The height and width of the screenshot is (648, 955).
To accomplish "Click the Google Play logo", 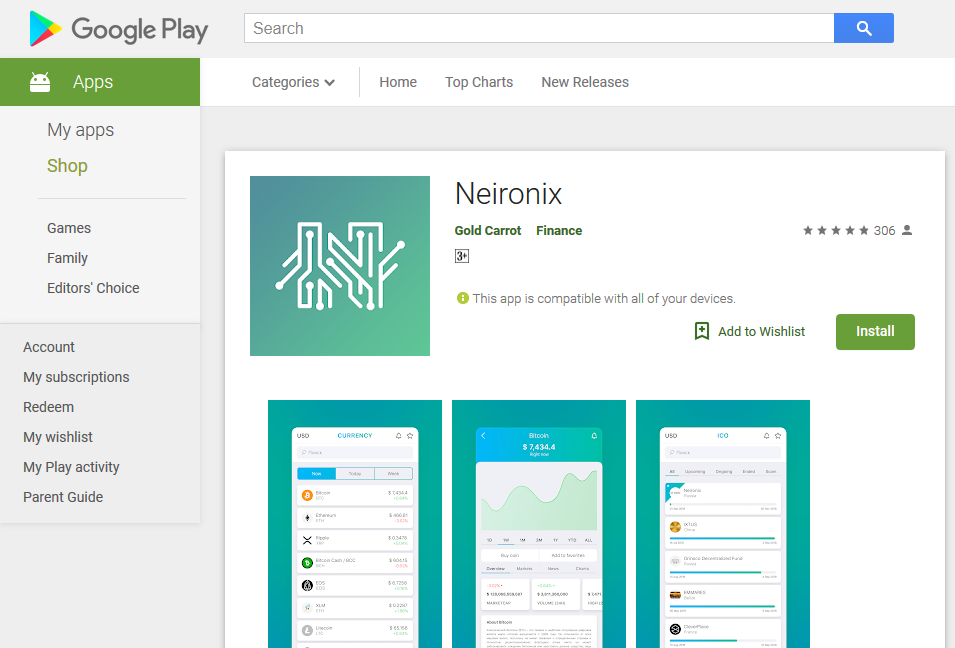I will click(119, 29).
